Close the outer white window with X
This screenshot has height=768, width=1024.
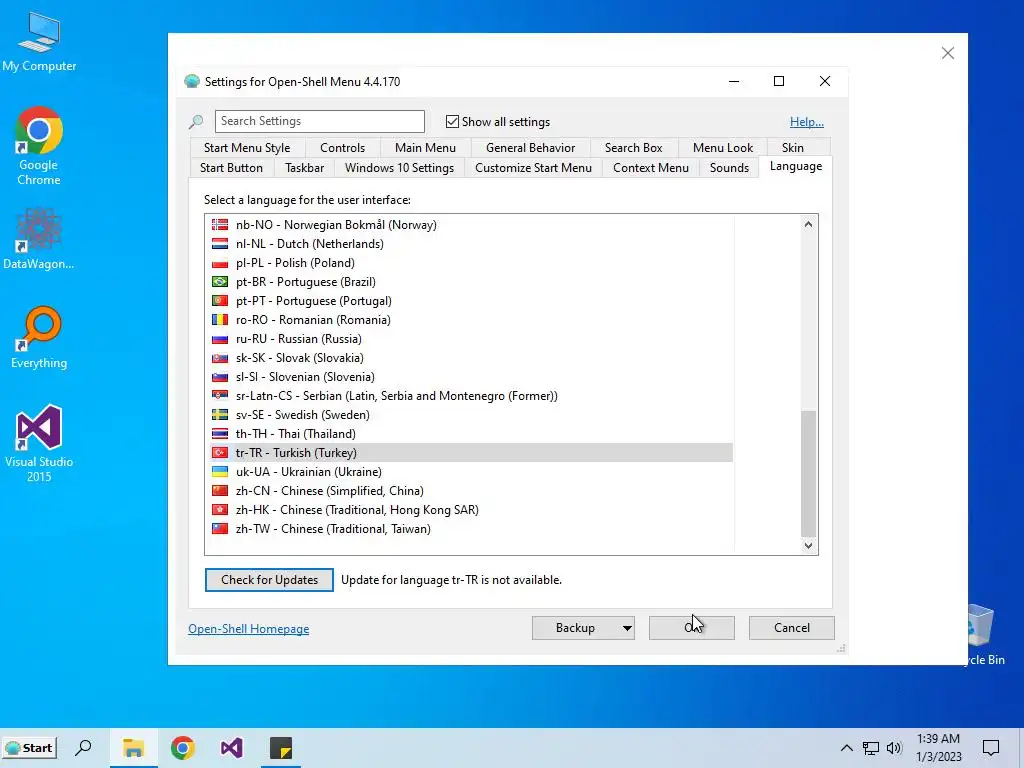[948, 53]
